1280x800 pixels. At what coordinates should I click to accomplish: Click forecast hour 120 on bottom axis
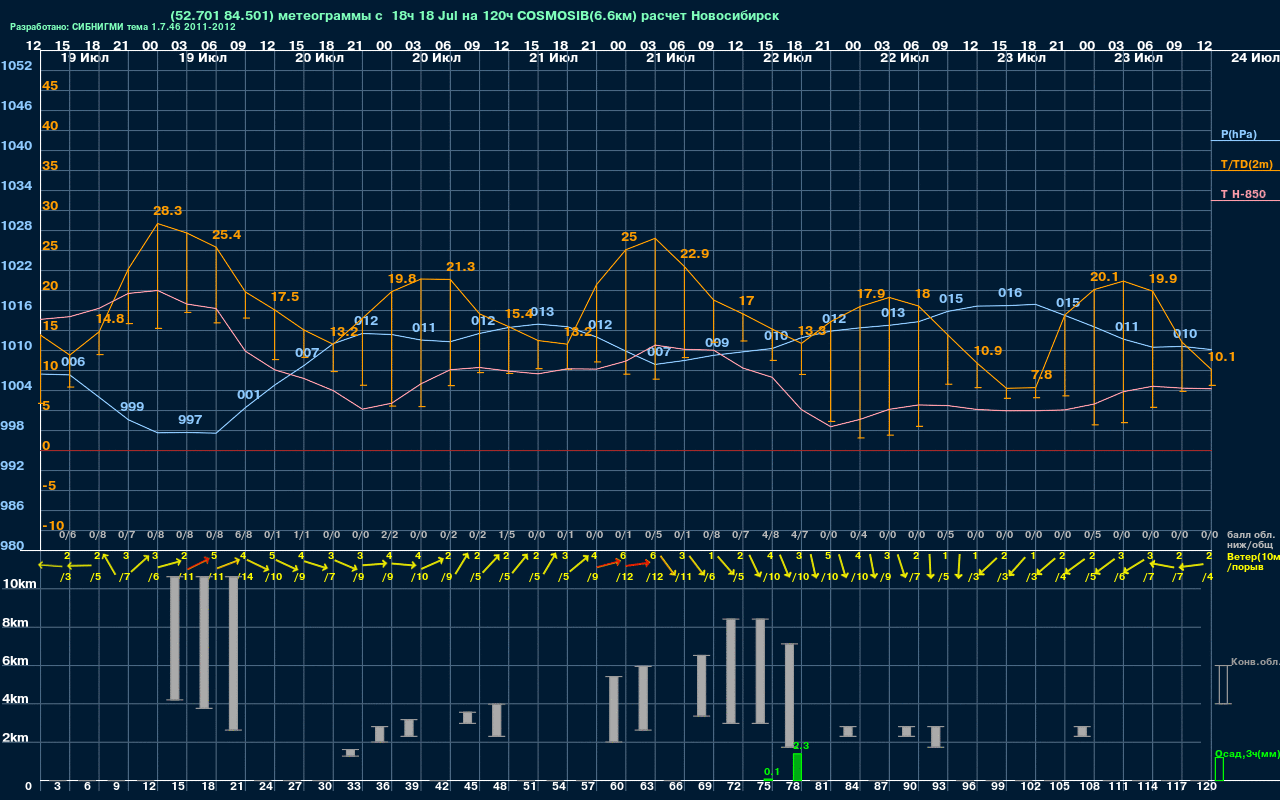coord(1206,787)
